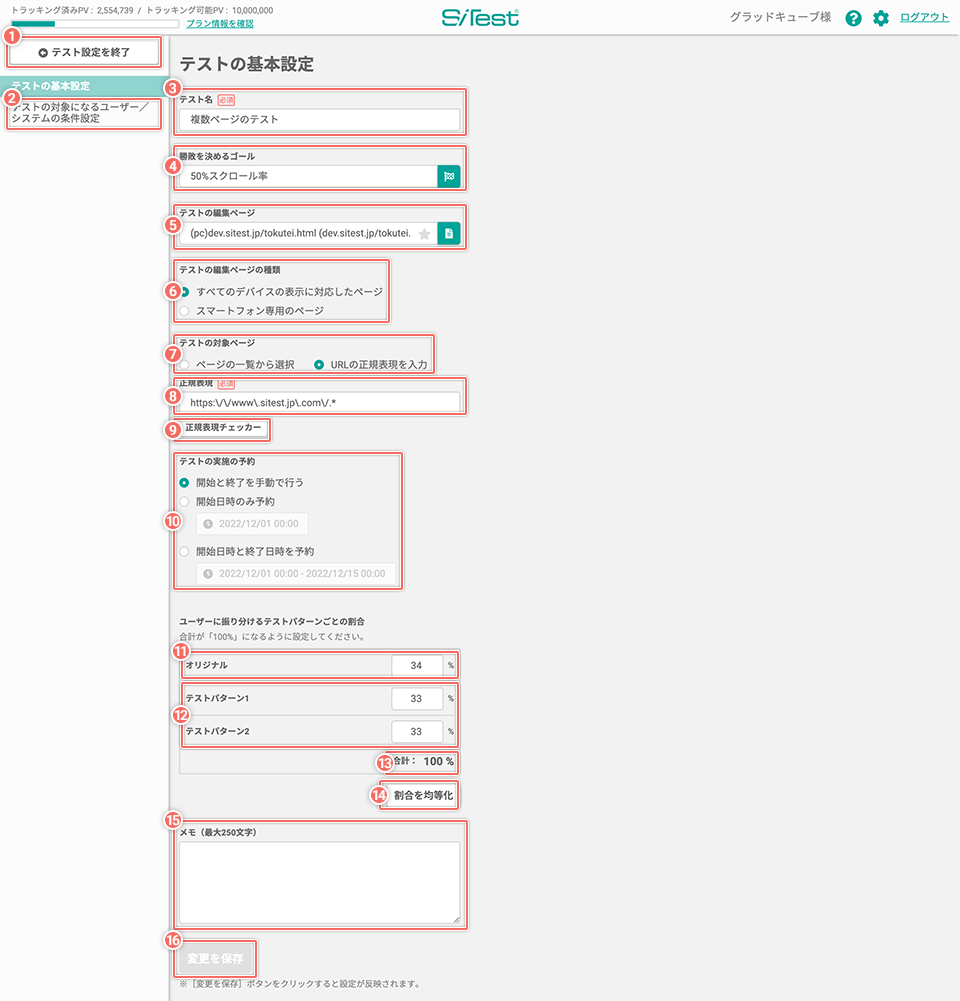Select 開始日時と終了日時を予約 radio option
The image size is (960, 1001).
184,552
